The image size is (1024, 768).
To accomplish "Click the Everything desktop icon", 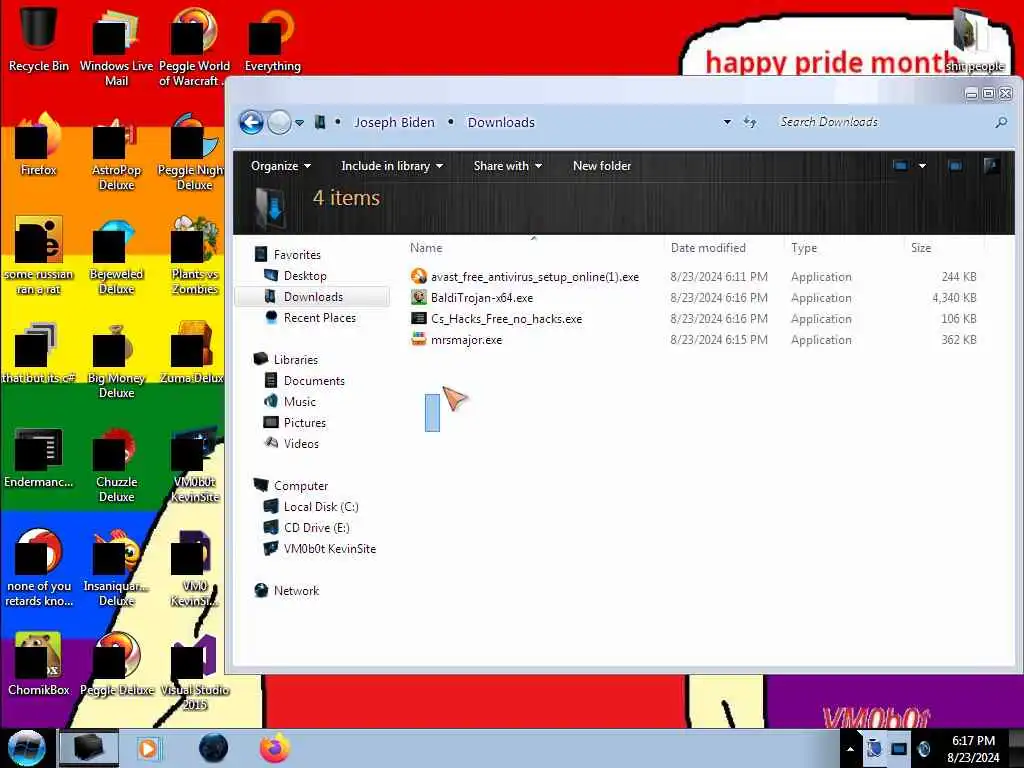I will point(272,39).
